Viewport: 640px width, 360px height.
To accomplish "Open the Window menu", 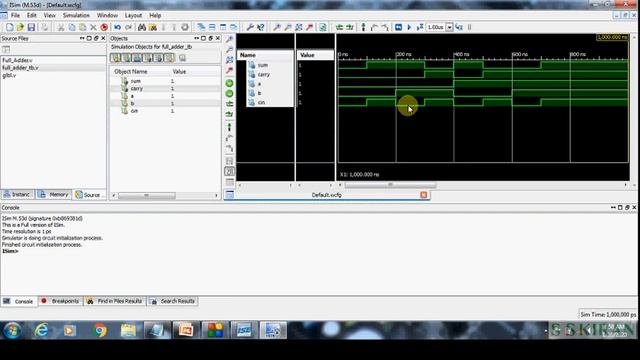I will [x=107, y=16].
